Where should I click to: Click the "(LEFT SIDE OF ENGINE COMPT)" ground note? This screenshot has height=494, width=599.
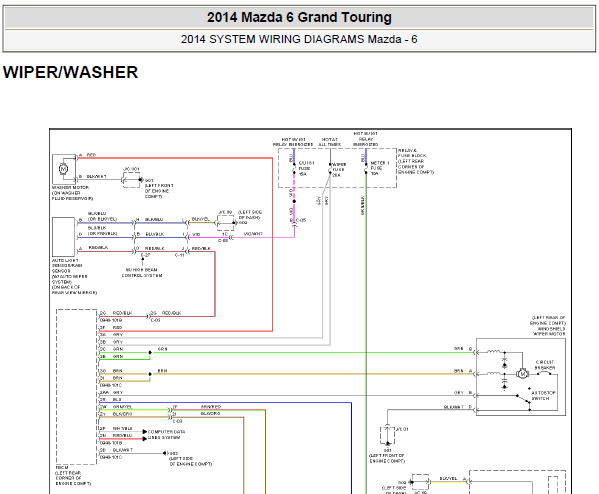tap(191, 461)
